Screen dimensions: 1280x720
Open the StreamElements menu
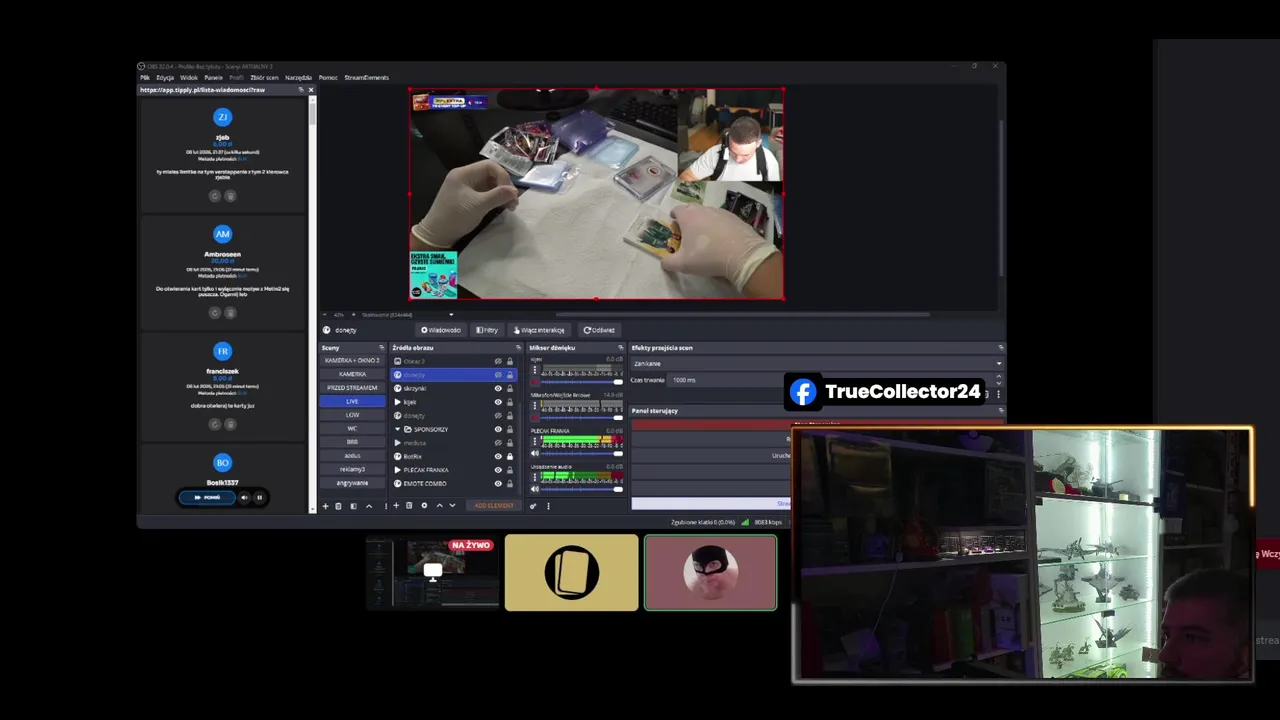[367, 77]
